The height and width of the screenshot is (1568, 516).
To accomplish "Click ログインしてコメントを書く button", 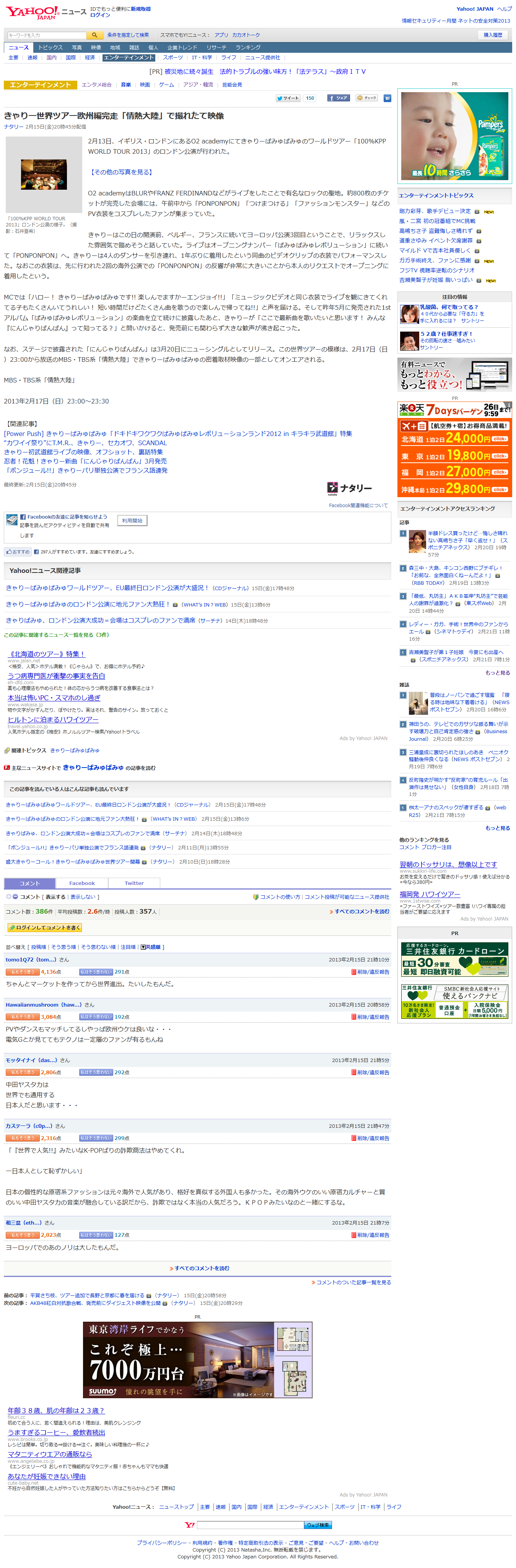I will coord(44,928).
